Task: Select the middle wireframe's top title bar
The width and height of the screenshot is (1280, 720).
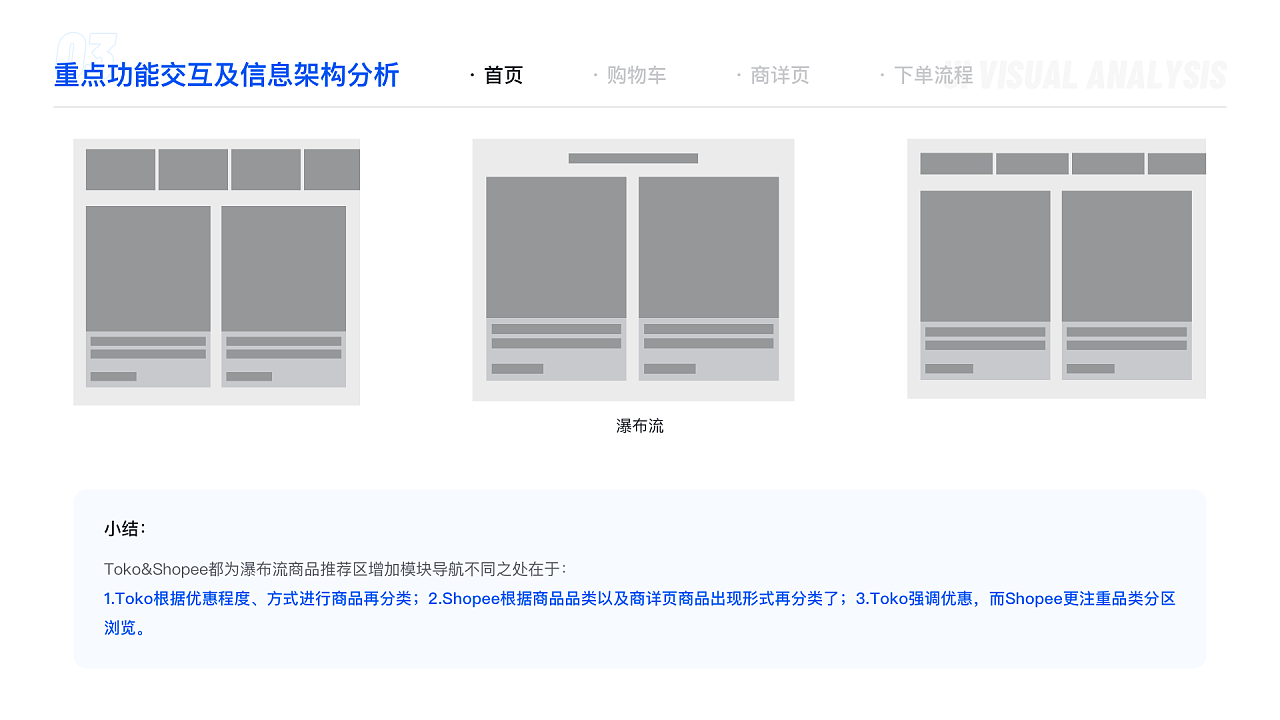Action: coord(633,158)
